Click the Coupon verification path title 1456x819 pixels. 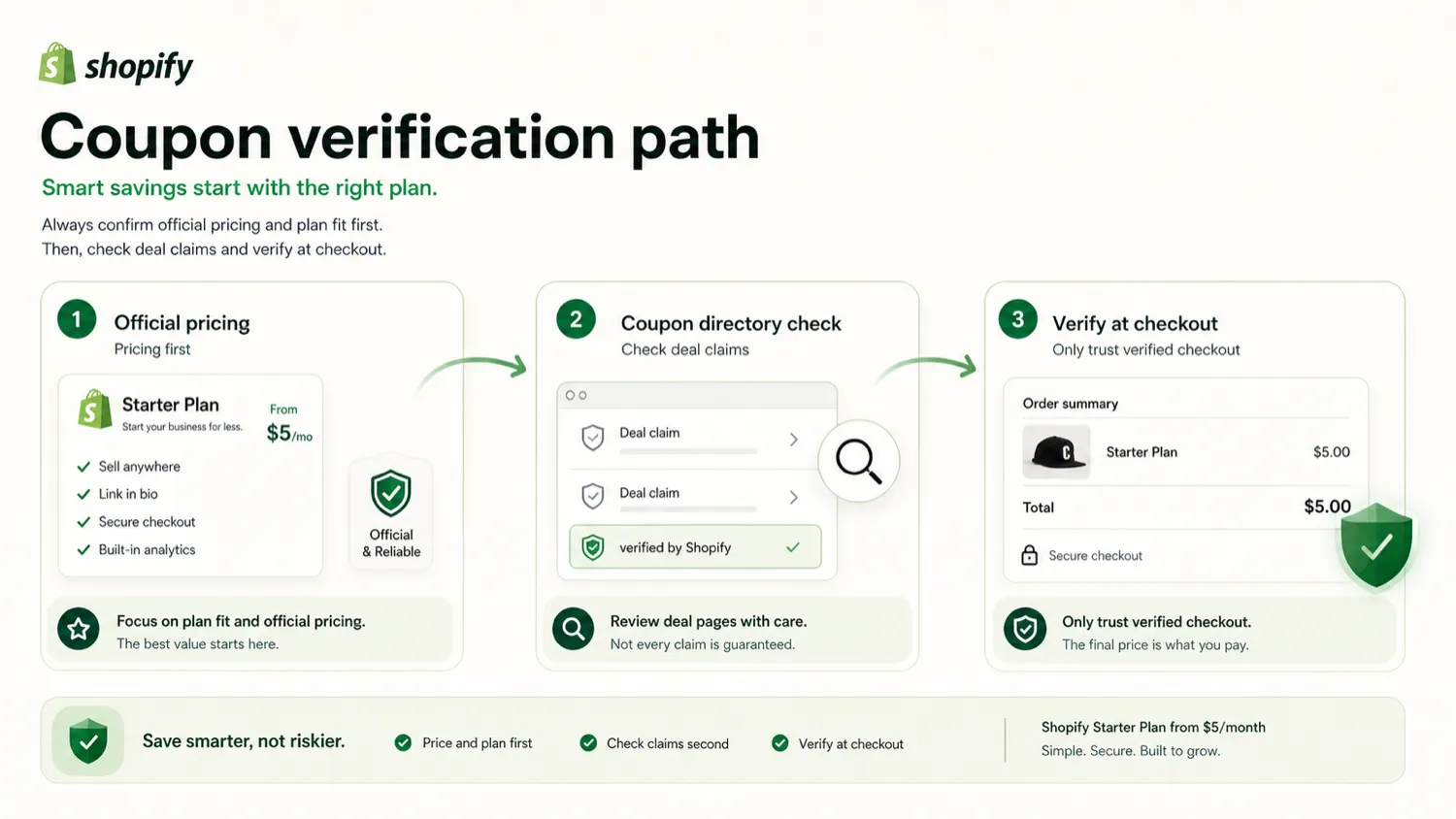pos(400,136)
